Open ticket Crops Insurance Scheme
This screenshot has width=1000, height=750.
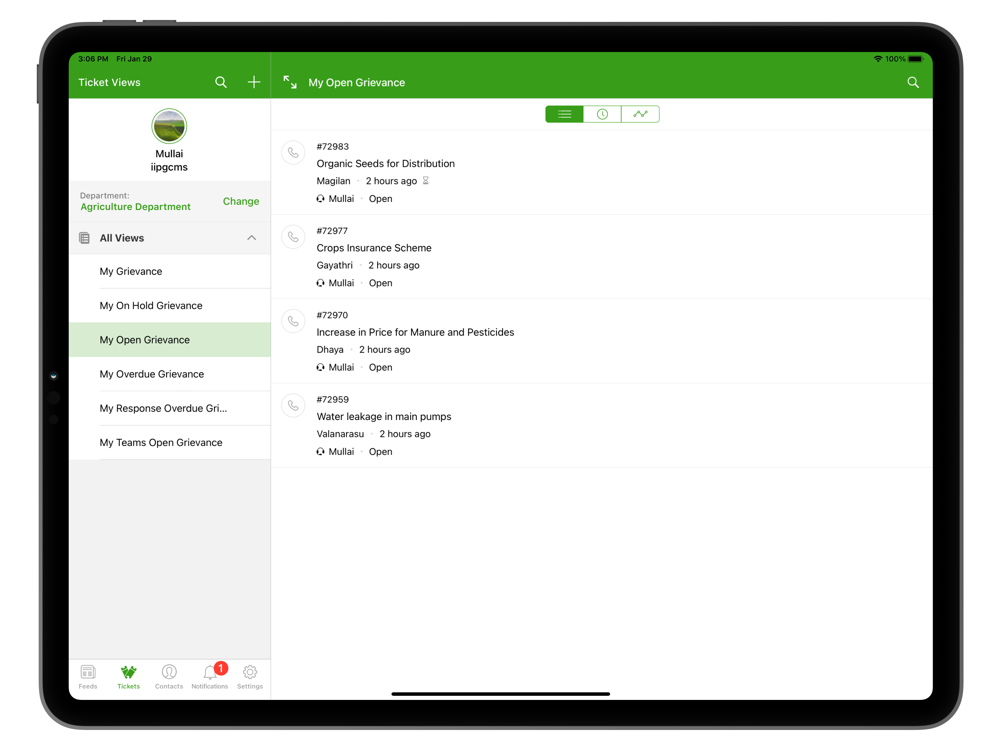click(601, 257)
